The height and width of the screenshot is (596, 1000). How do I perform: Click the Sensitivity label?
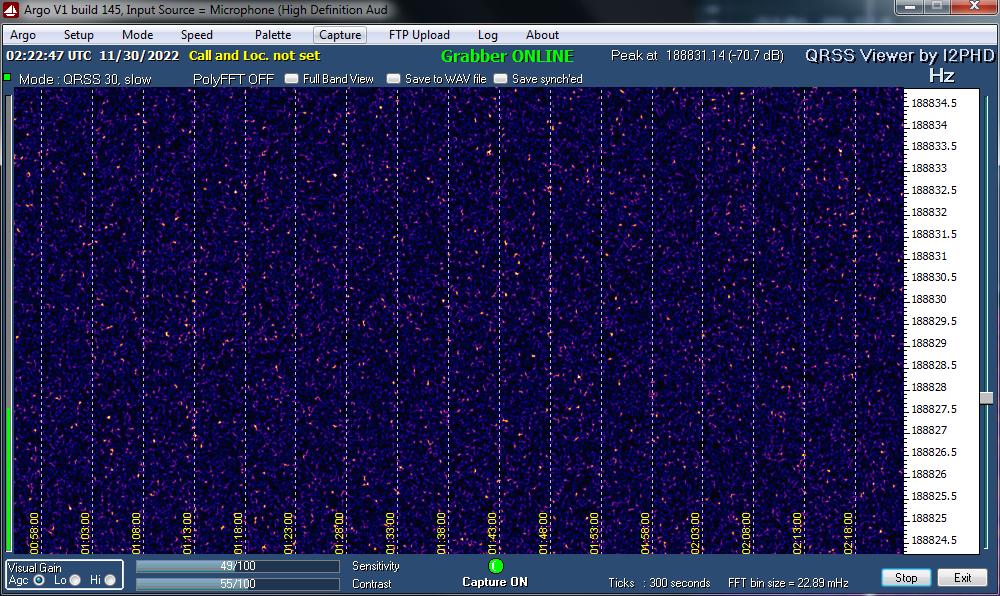(376, 566)
